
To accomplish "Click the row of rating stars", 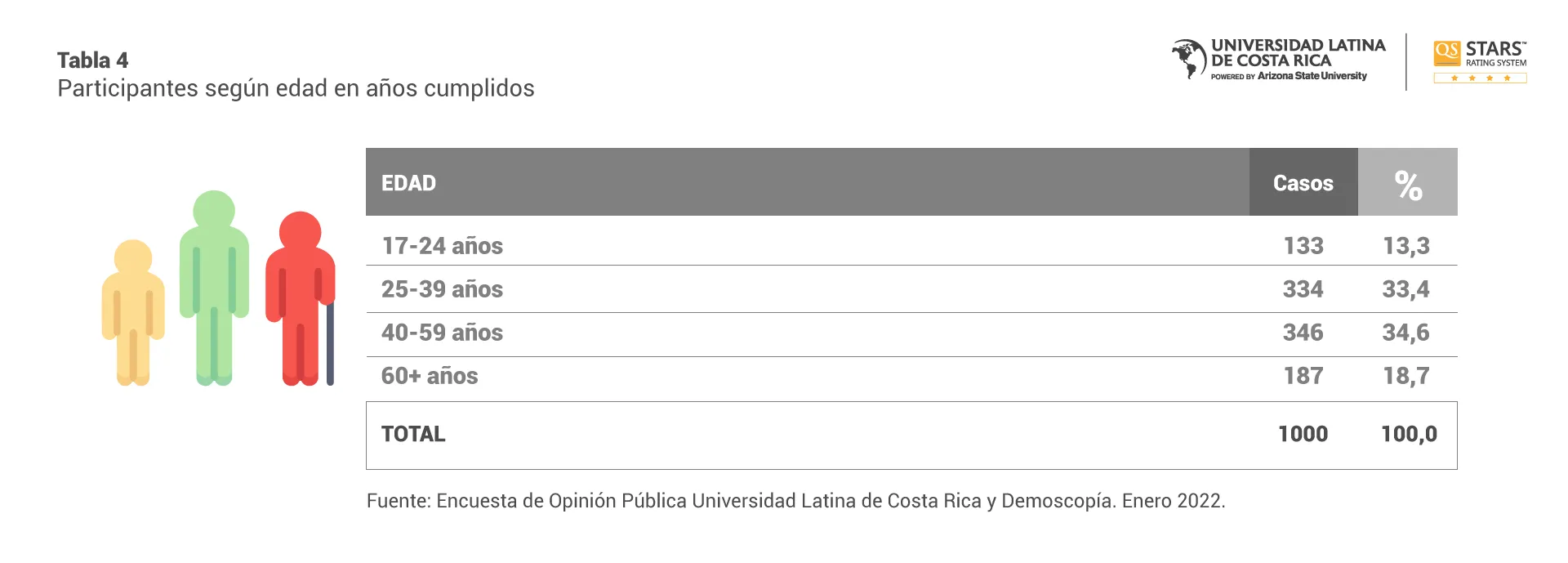I will [1480, 78].
